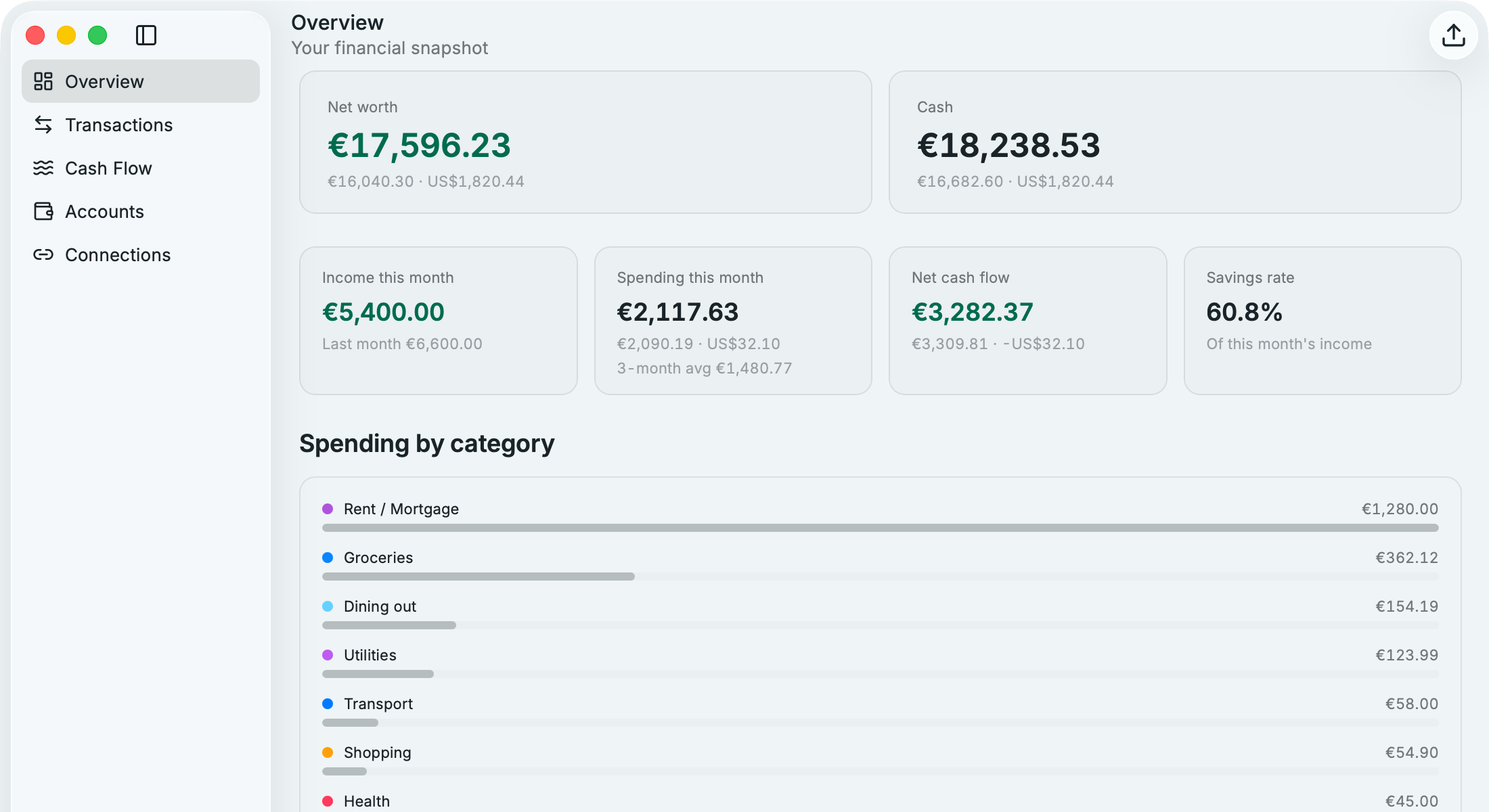Click the yellow minimize window button

point(66,35)
